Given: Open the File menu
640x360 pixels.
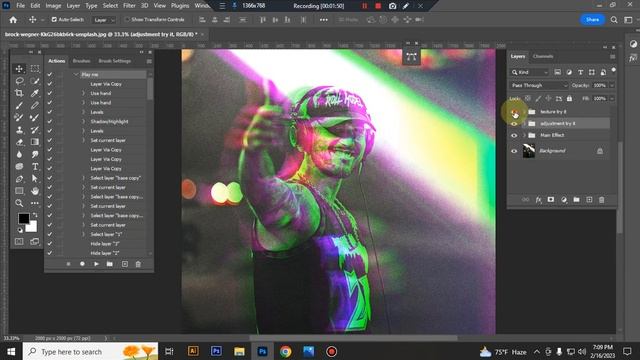Looking at the screenshot, I should point(20,6).
